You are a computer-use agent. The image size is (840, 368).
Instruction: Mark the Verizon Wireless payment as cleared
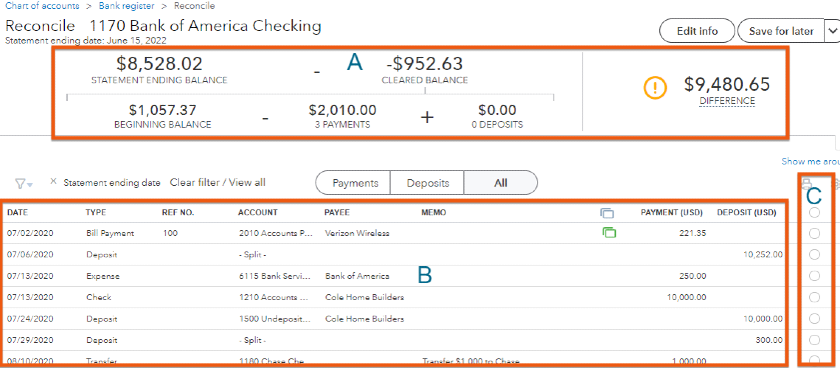(814, 234)
